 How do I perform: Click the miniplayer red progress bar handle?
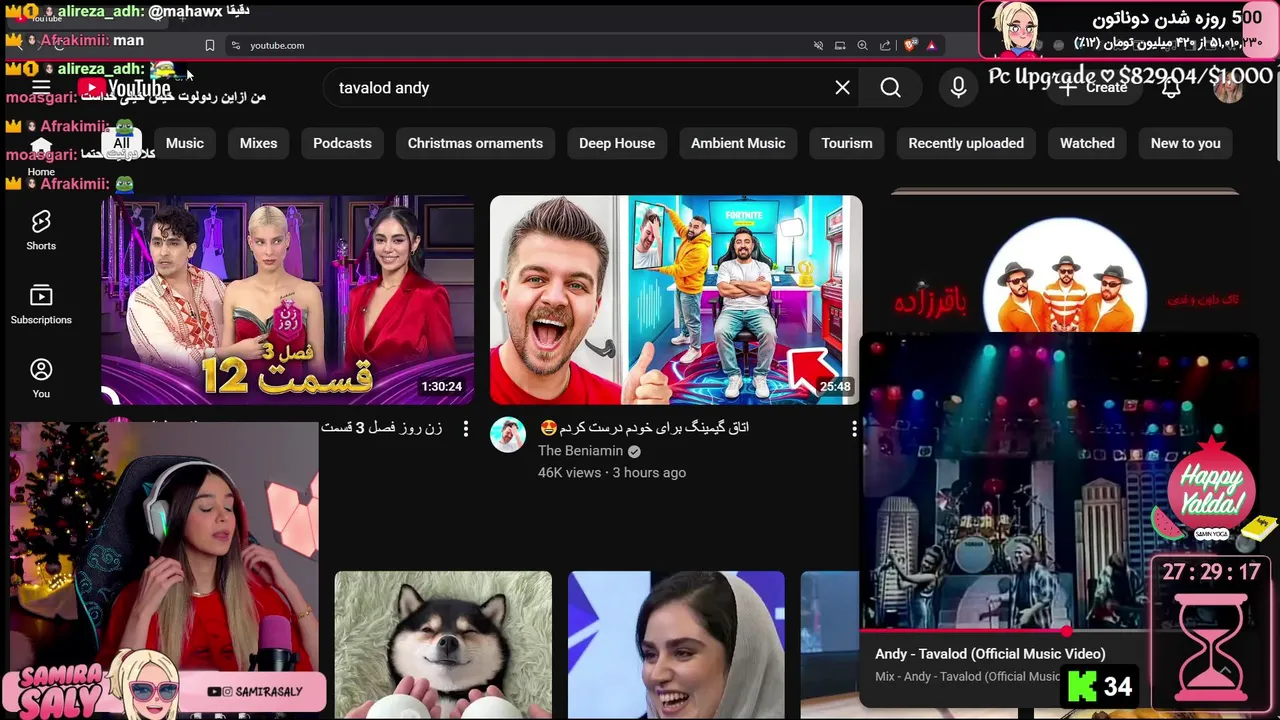coord(1067,631)
